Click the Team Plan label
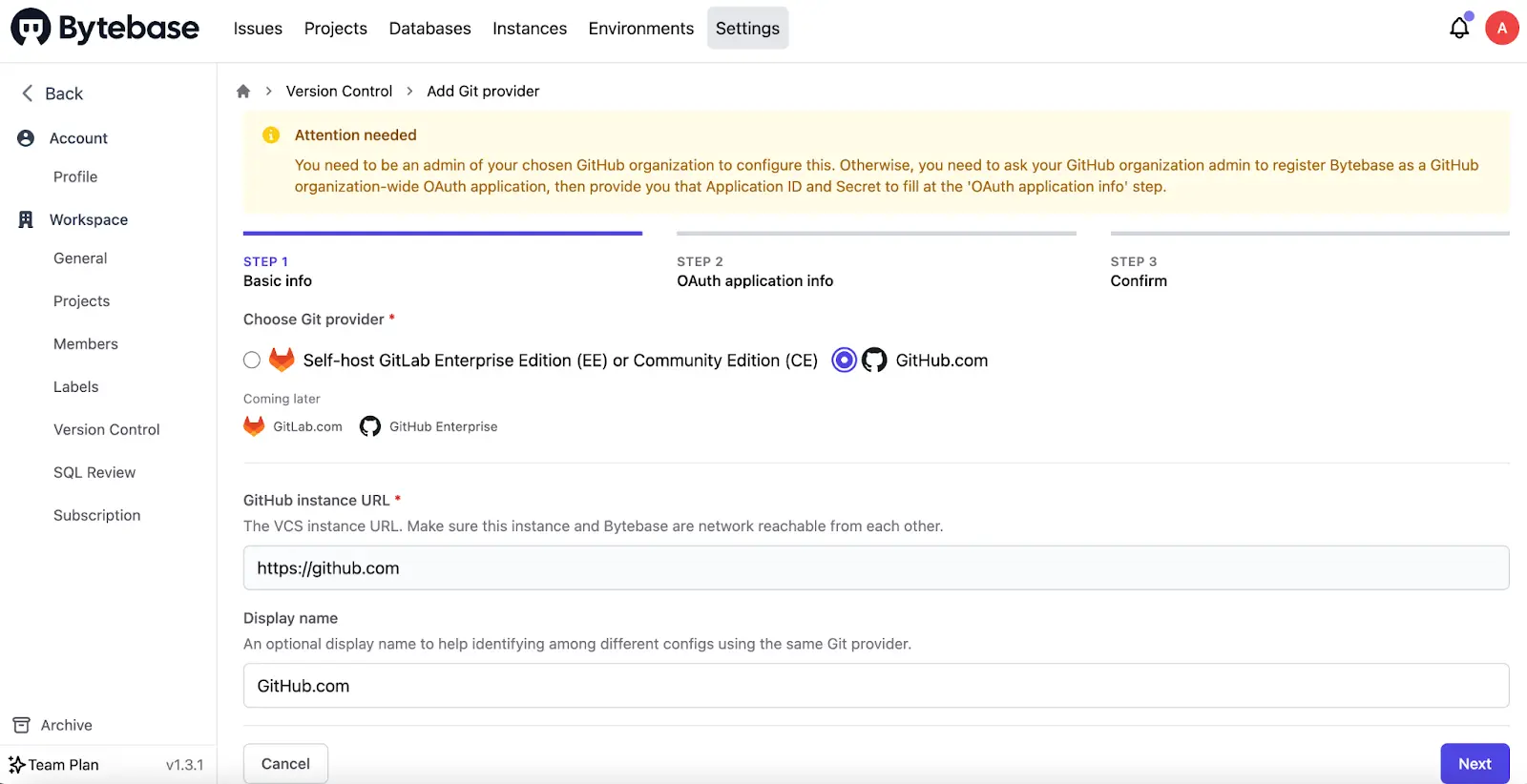This screenshot has width=1527, height=784. click(64, 765)
